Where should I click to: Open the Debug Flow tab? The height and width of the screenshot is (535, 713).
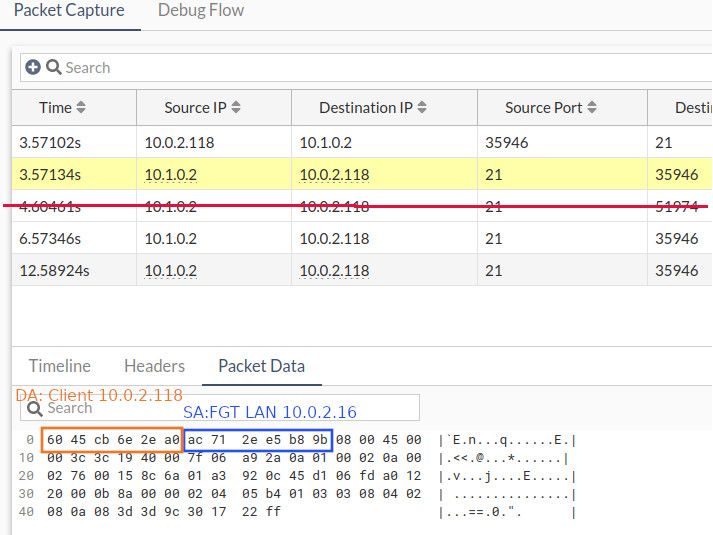tap(201, 10)
